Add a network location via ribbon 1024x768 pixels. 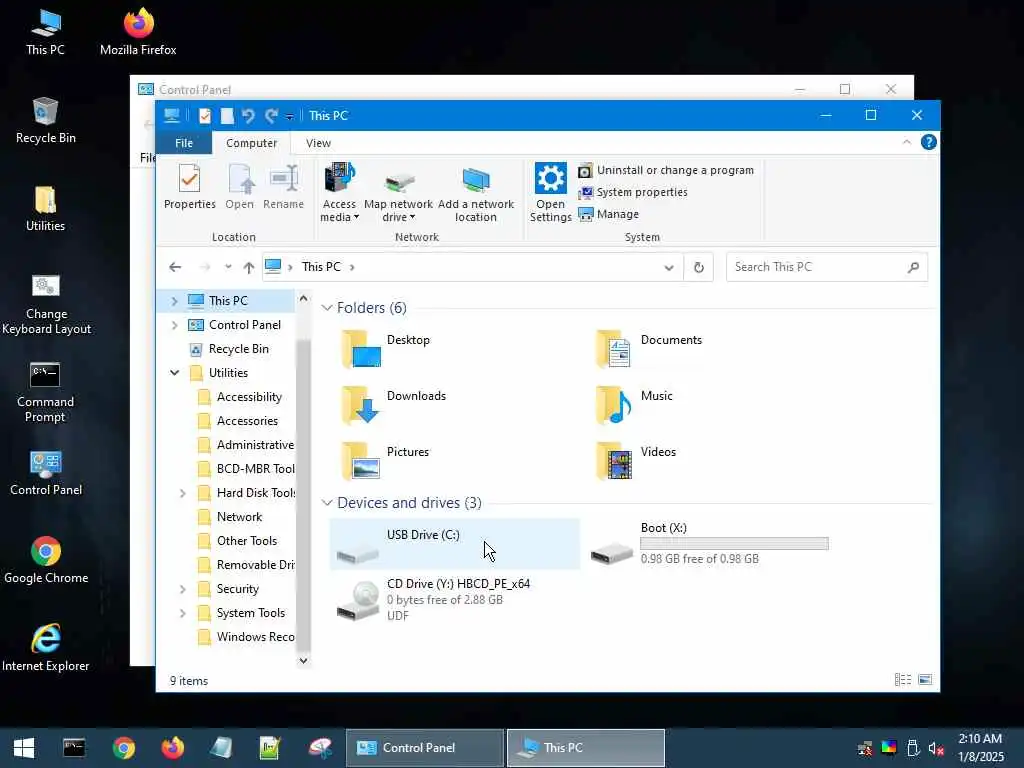tap(475, 193)
